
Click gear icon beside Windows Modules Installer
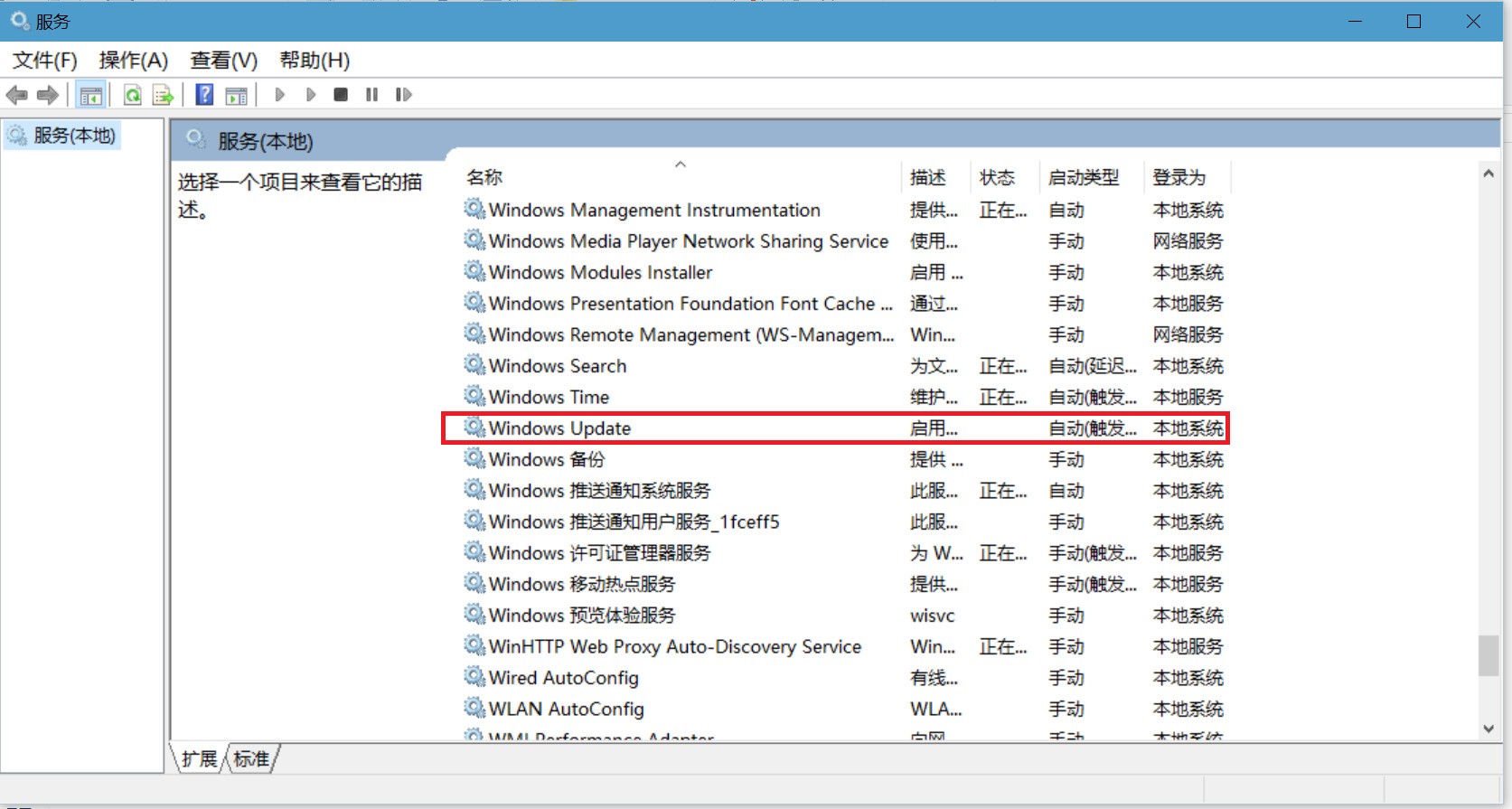click(x=474, y=271)
